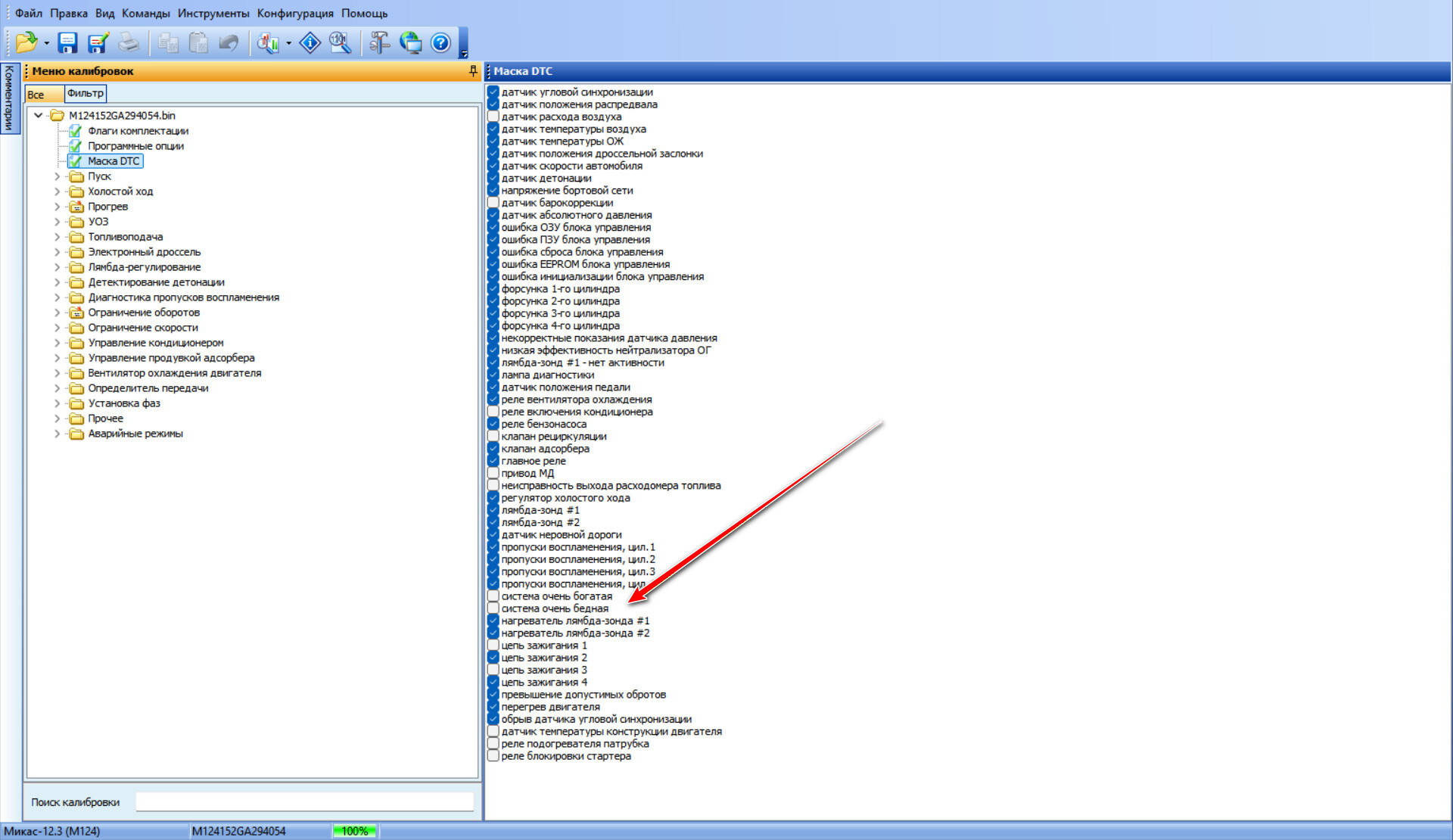Check the 'датчик расхода воздуха' box
Viewport: 1453px width, 840px height.
coord(493,117)
